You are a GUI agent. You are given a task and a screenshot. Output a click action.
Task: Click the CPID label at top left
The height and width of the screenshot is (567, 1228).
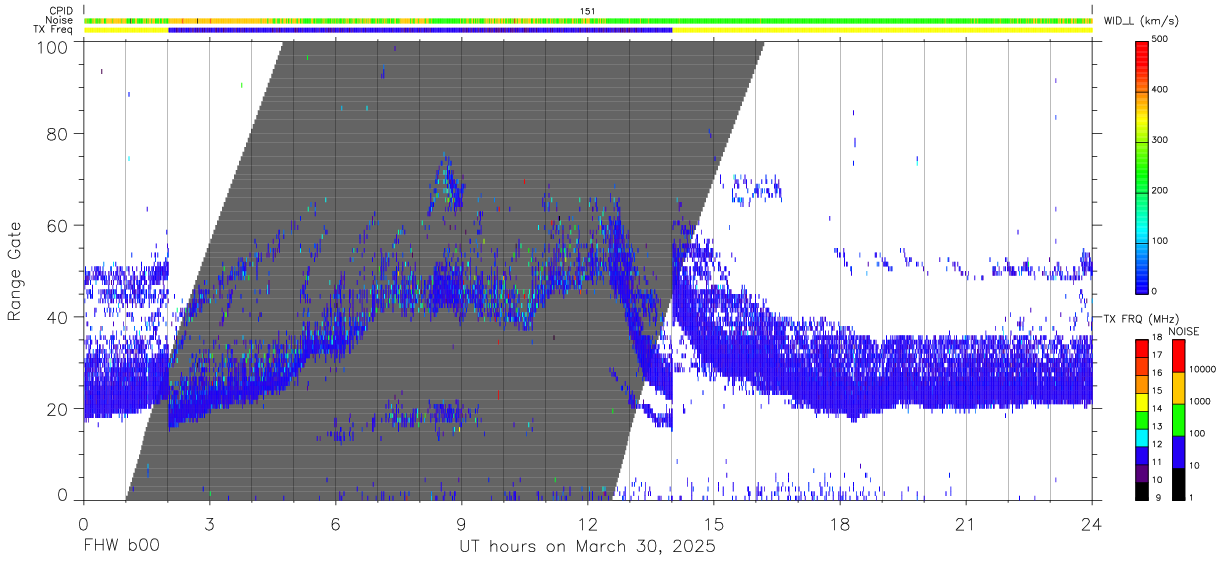tap(61, 11)
